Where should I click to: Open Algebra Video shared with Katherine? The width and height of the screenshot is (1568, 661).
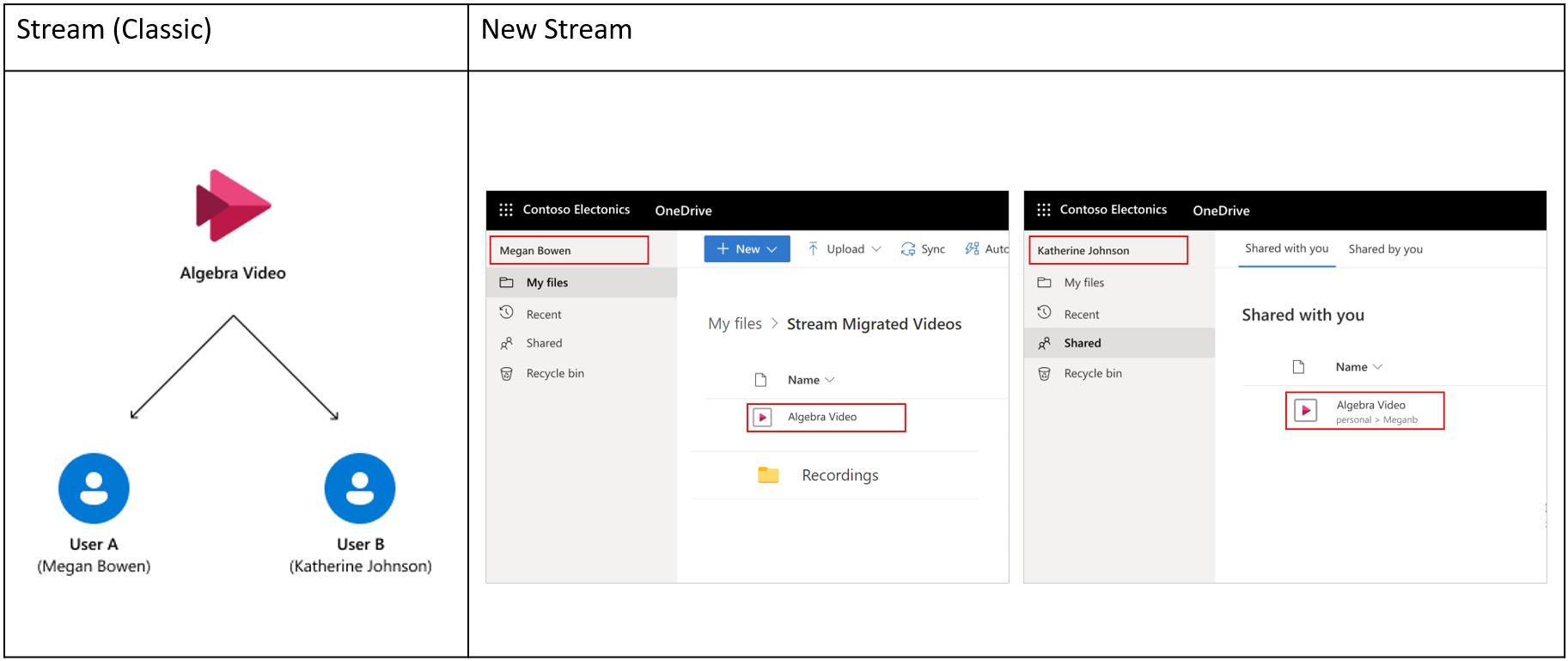pyautogui.click(x=1370, y=405)
